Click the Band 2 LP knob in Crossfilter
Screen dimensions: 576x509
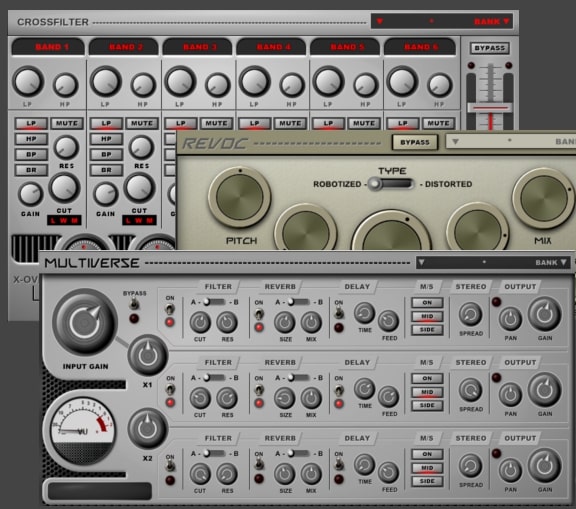point(105,81)
